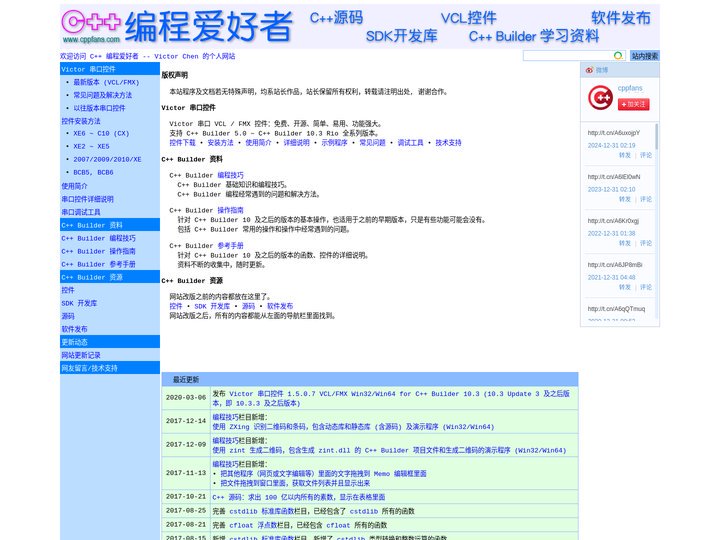Open ZXing 识别二维码 update link
The image size is (720, 540).
coord(353,427)
